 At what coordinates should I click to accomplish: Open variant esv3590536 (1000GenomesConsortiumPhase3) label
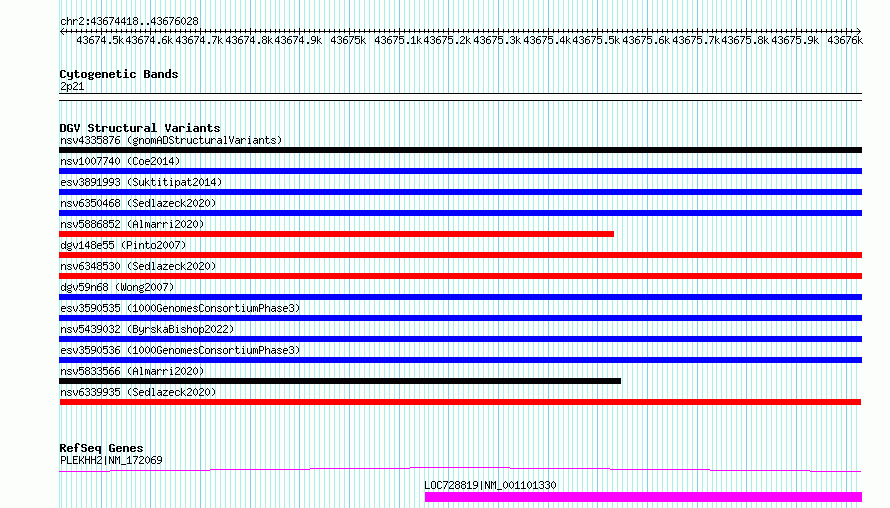click(x=180, y=350)
